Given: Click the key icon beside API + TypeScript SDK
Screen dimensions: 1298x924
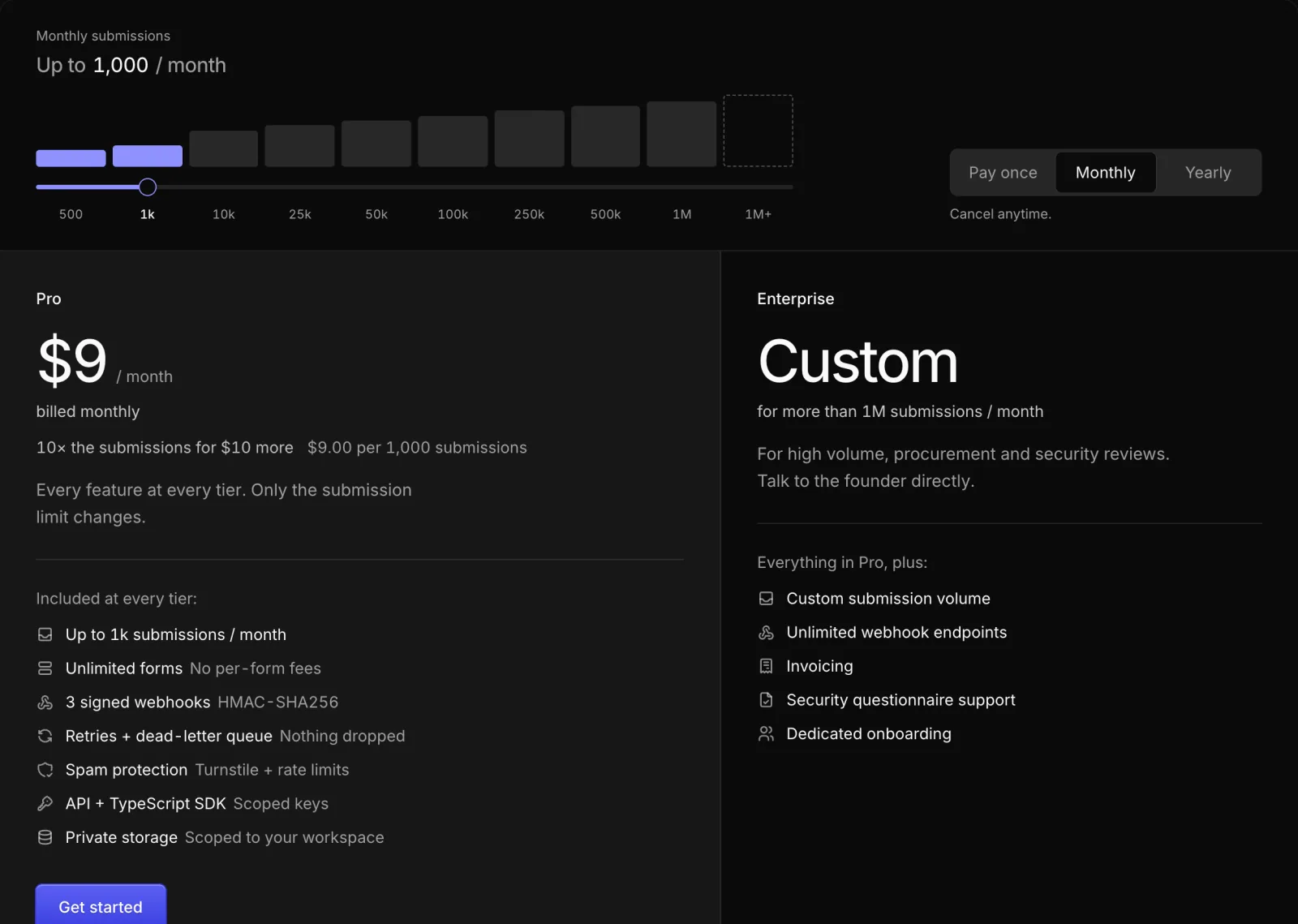Looking at the screenshot, I should (45, 804).
